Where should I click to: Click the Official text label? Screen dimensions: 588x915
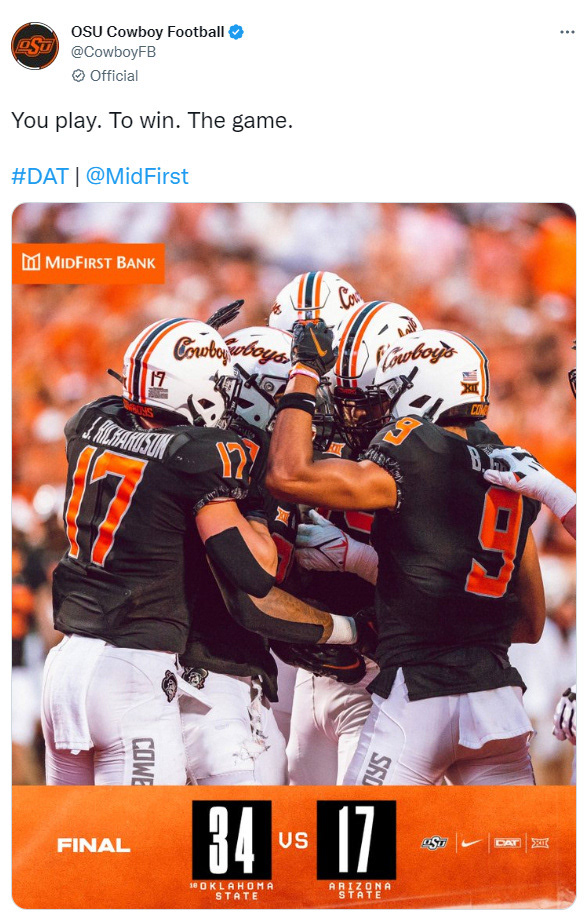pyautogui.click(x=114, y=76)
